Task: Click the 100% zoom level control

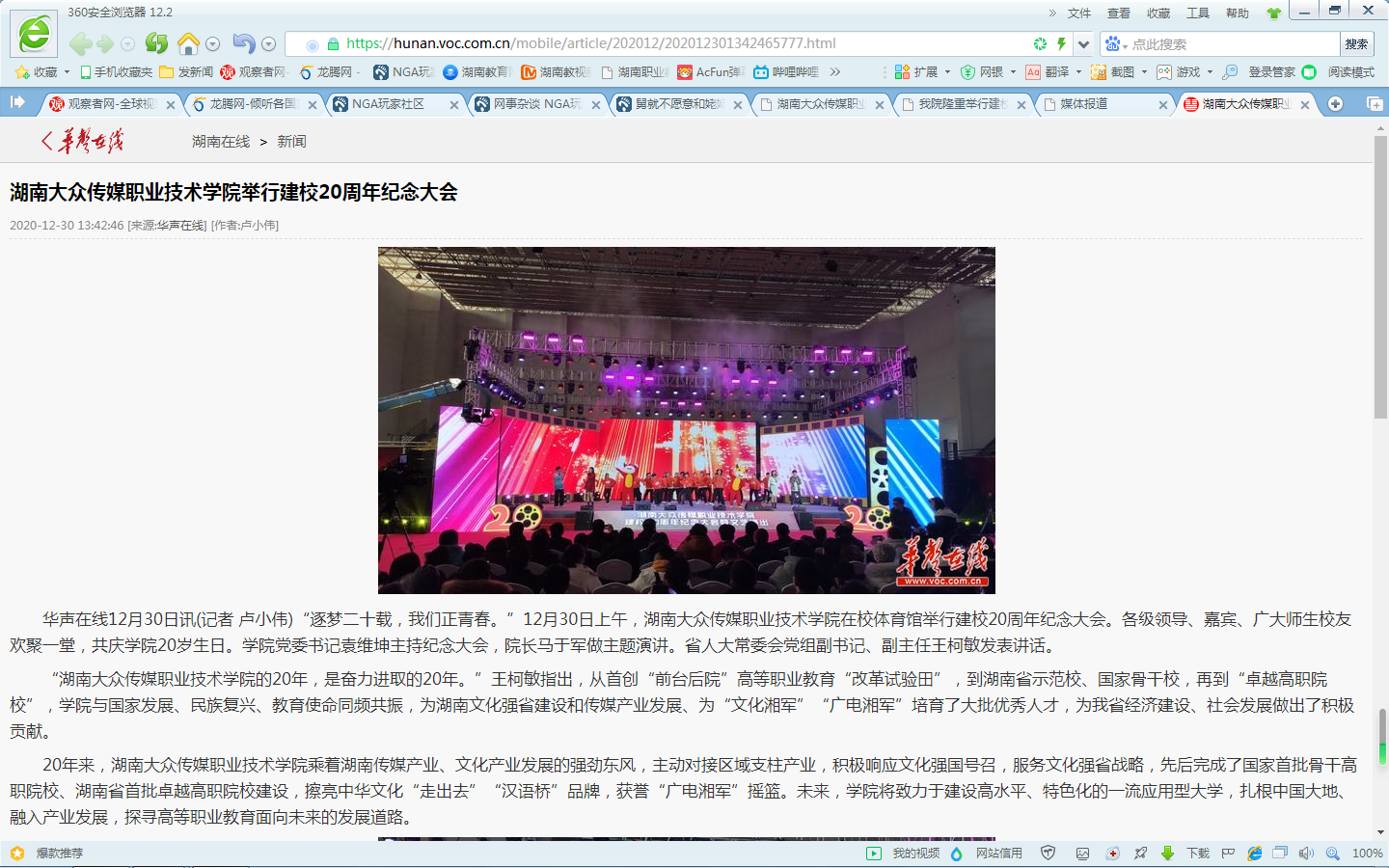Action: [x=1367, y=854]
